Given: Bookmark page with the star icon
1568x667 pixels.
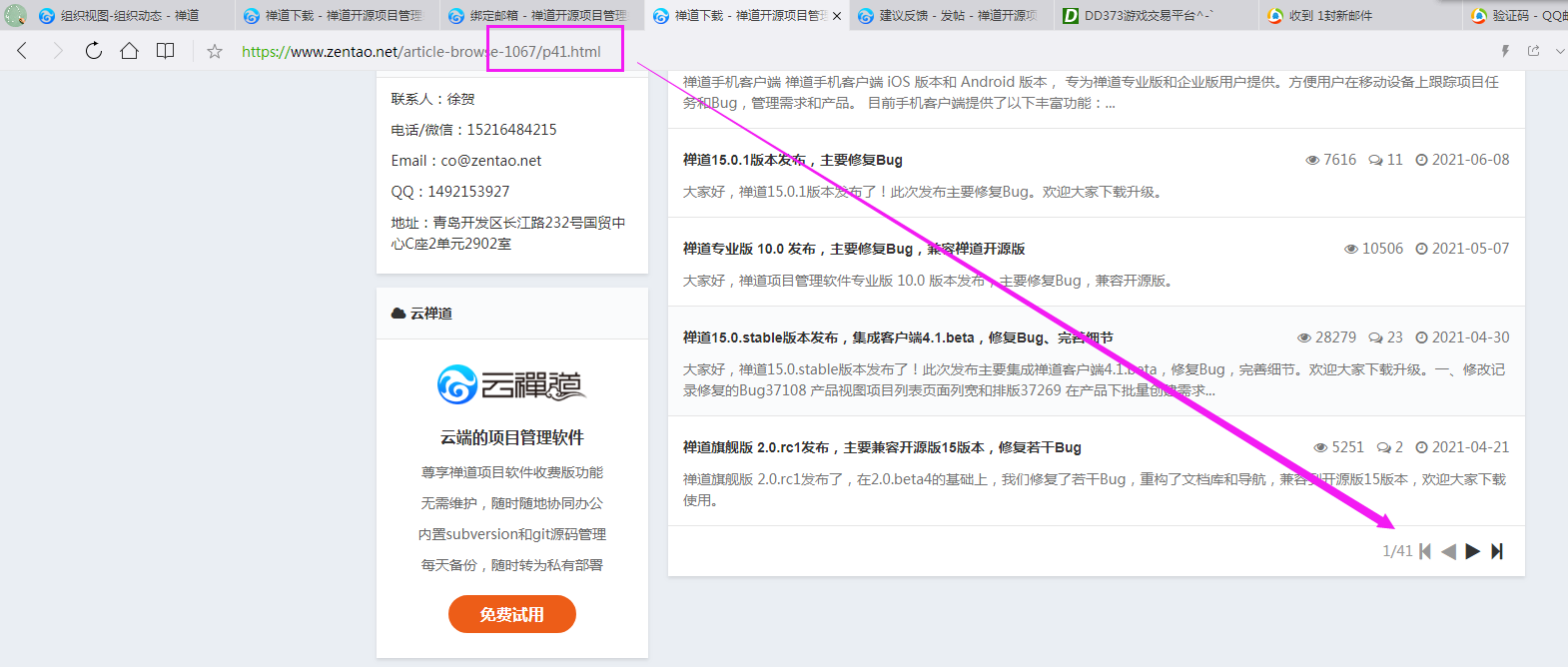Looking at the screenshot, I should click(x=215, y=51).
